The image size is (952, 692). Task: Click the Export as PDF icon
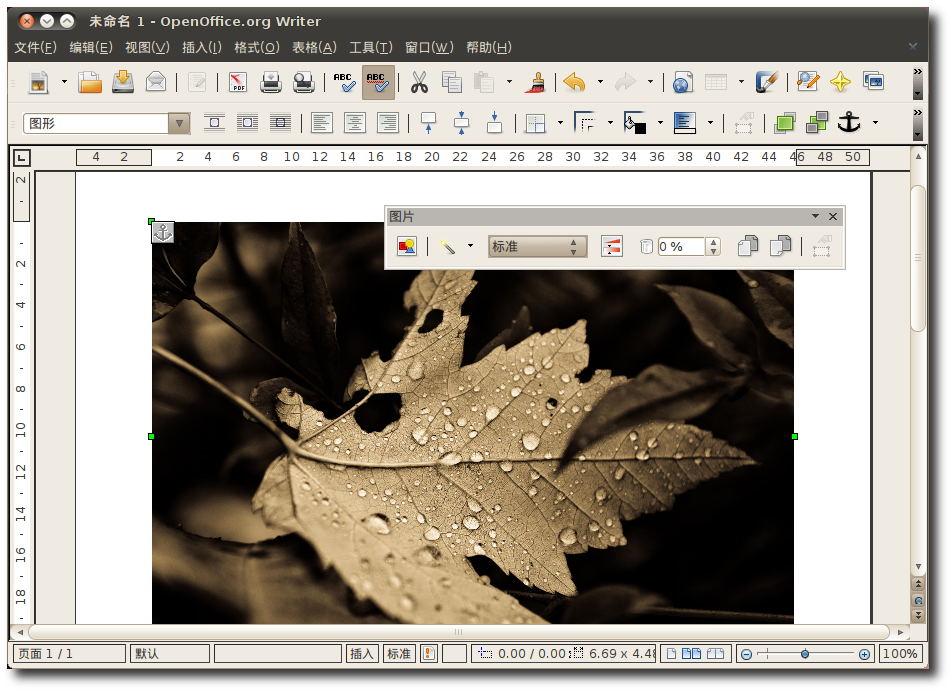click(238, 82)
